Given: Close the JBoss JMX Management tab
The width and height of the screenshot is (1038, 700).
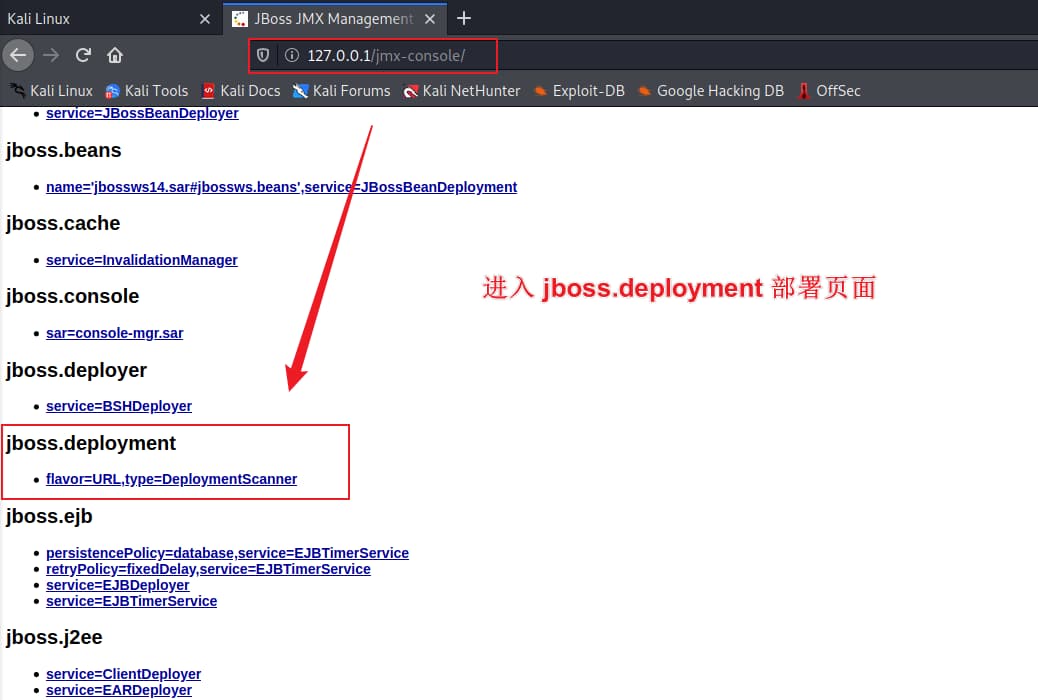Looking at the screenshot, I should 430,19.
